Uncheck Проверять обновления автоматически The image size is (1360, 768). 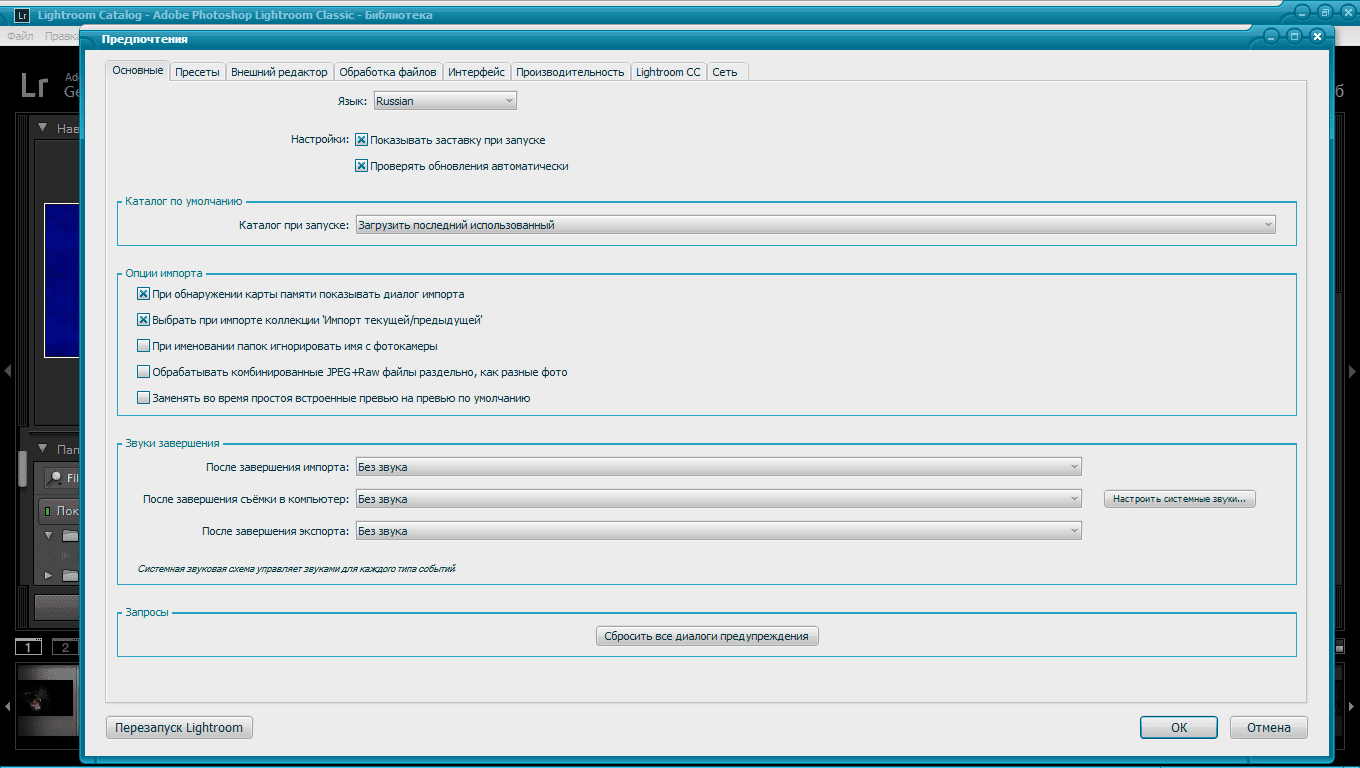362,166
